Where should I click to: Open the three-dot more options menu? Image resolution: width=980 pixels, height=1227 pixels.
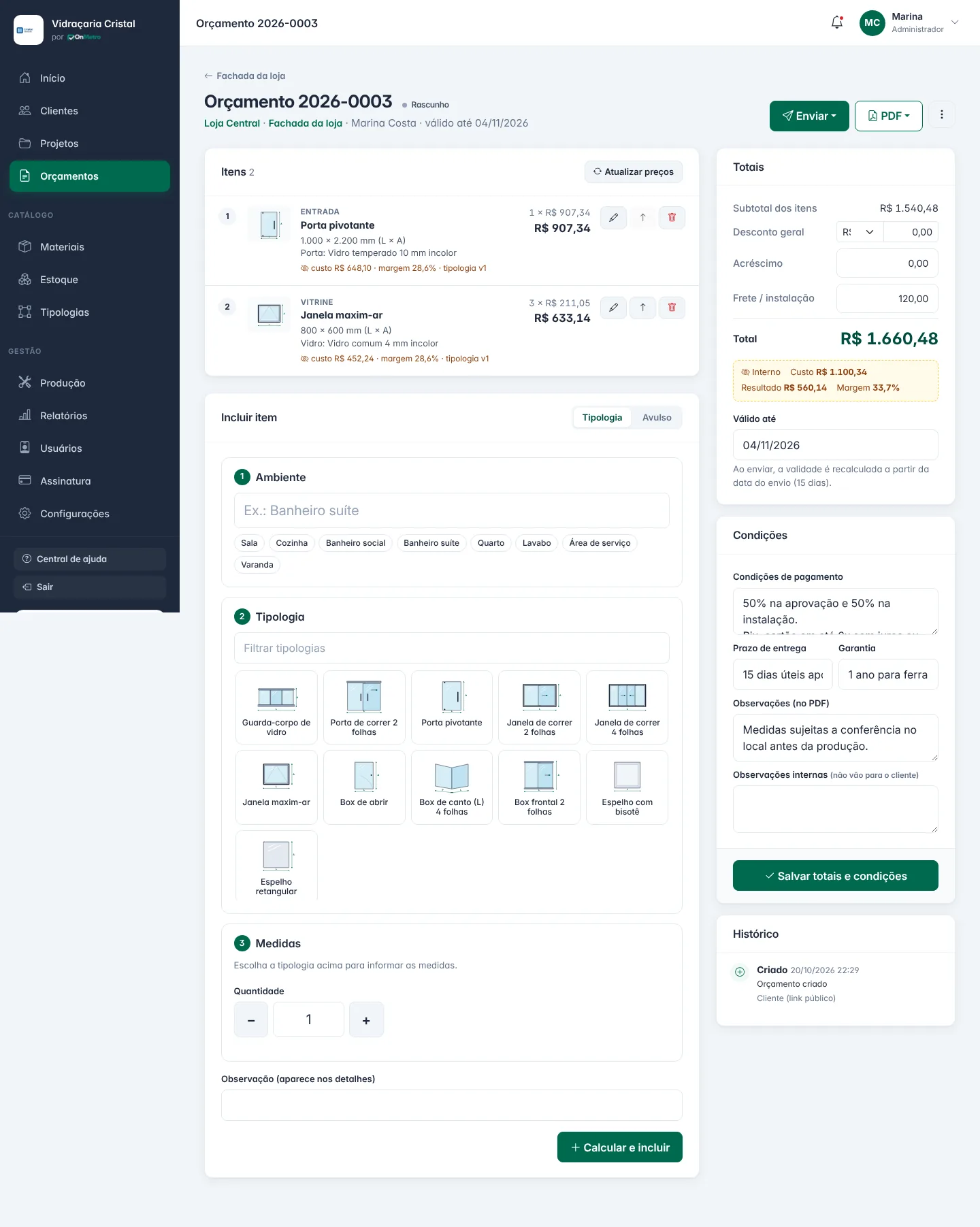click(942, 115)
